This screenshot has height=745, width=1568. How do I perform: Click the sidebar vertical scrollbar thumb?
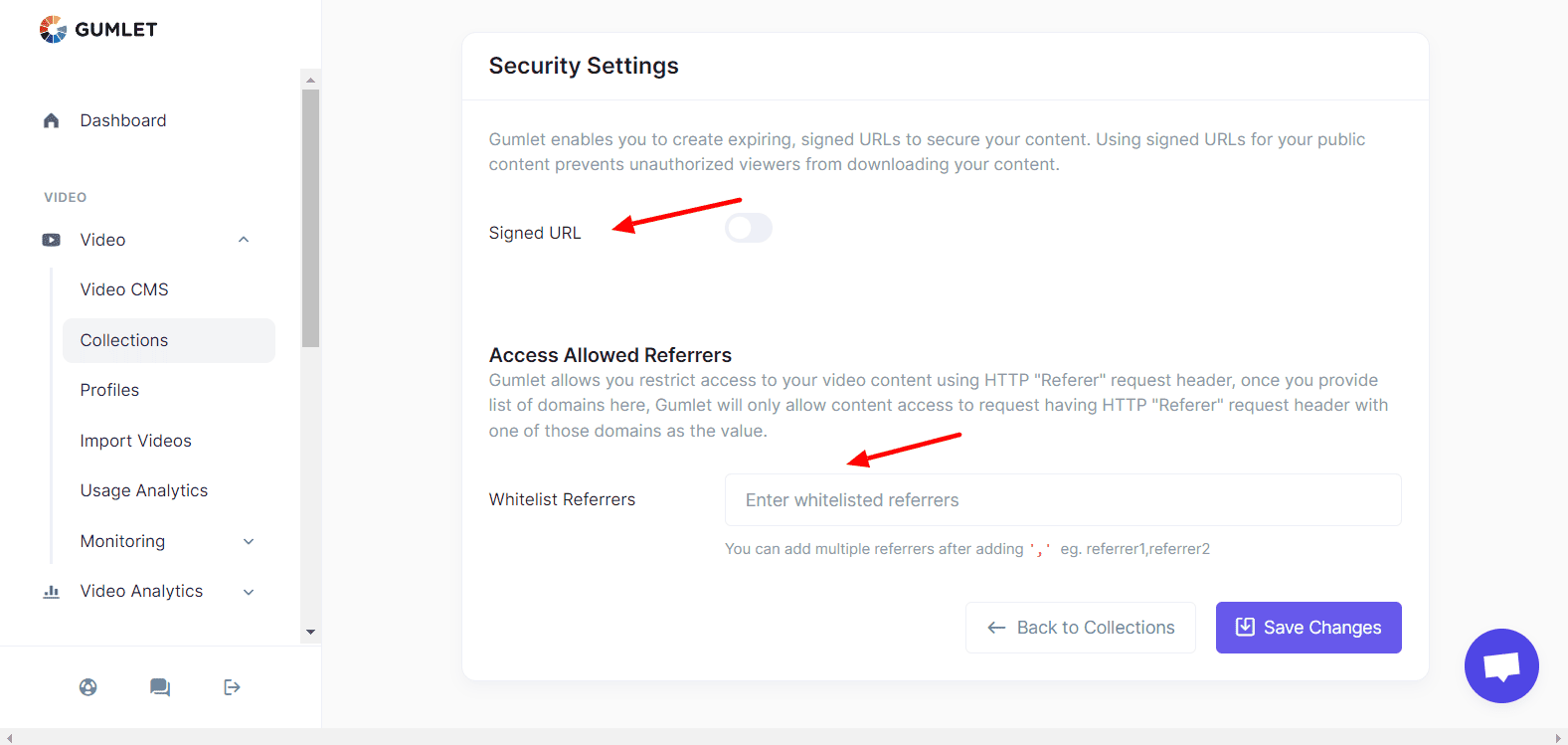(x=310, y=218)
